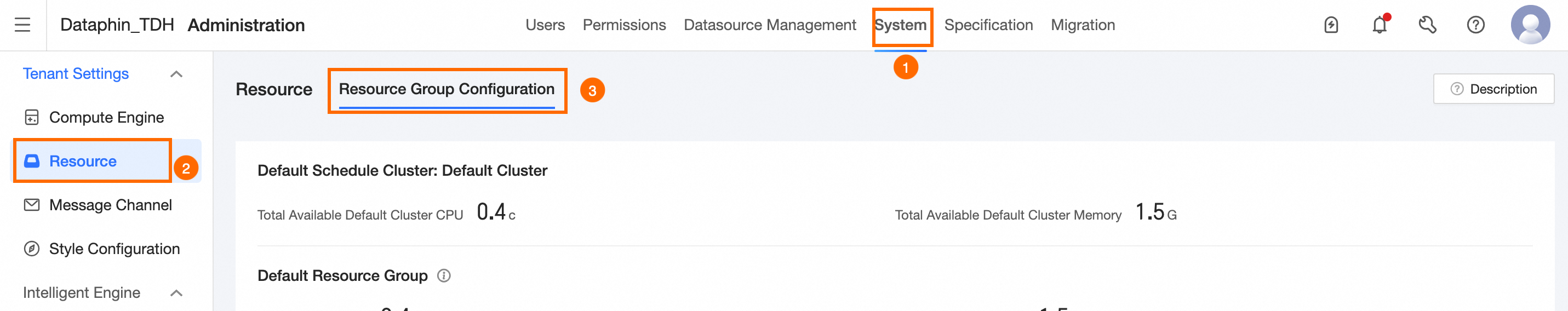Collapse the Intelligent Engine section
1568x311 pixels.
(x=176, y=293)
